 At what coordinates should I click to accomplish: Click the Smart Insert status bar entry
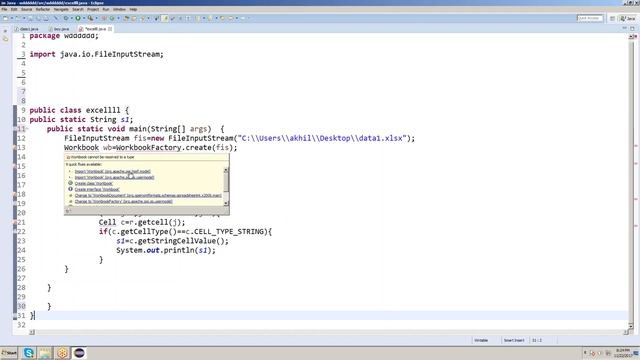(514, 340)
